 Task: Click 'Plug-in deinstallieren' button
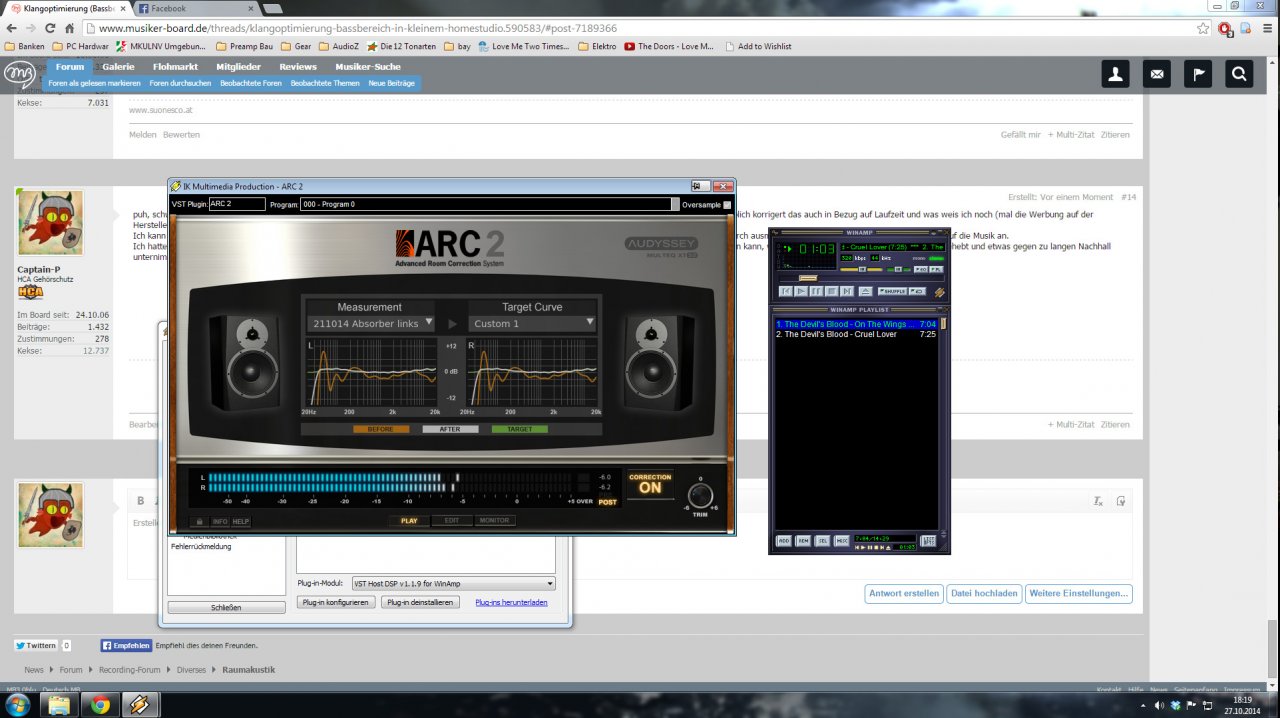point(420,602)
